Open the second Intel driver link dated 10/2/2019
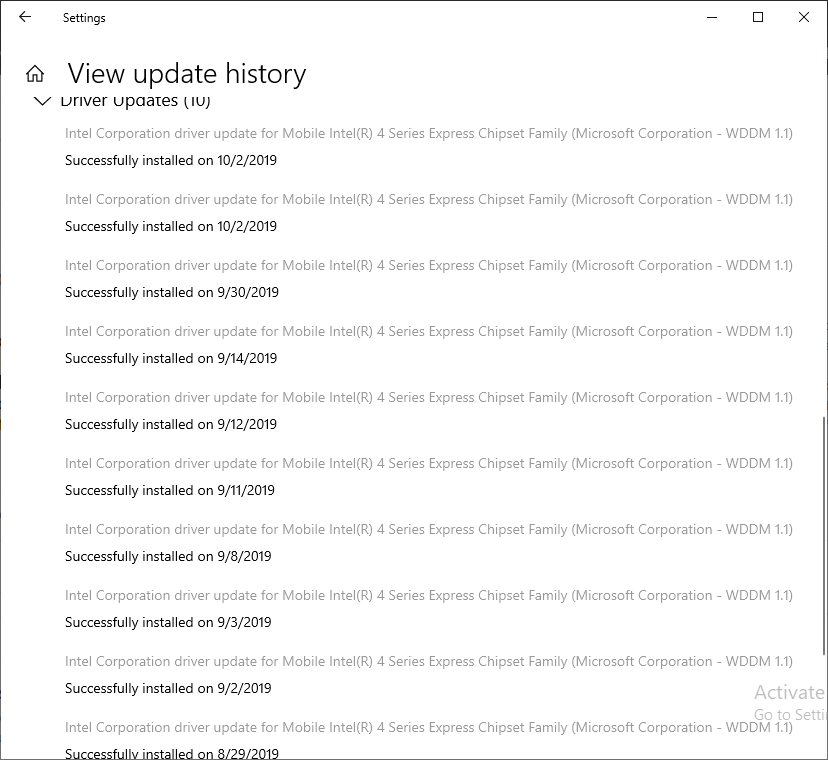 tap(428, 200)
